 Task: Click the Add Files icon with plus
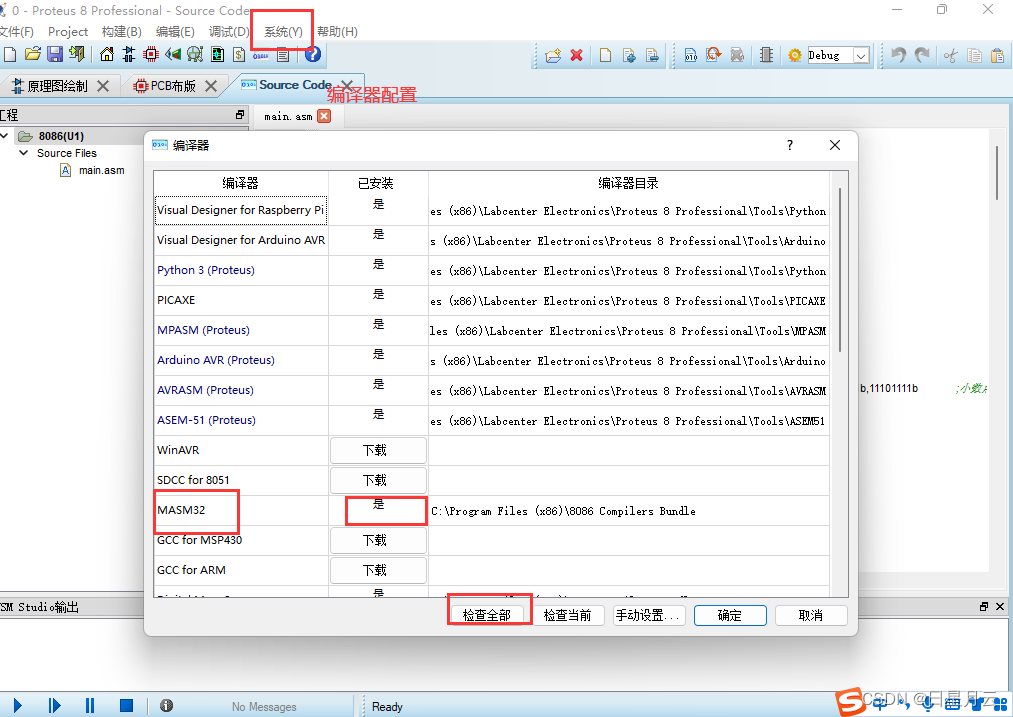[x=629, y=56]
